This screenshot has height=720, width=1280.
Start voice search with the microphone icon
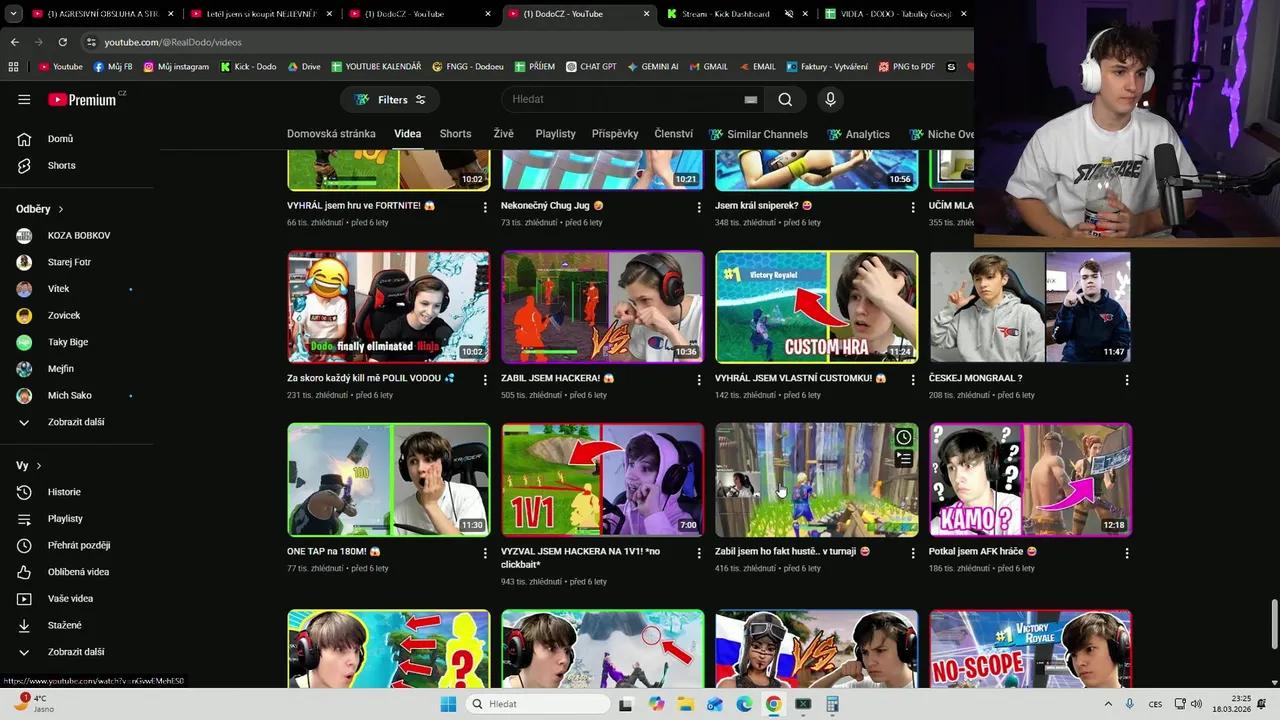830,99
